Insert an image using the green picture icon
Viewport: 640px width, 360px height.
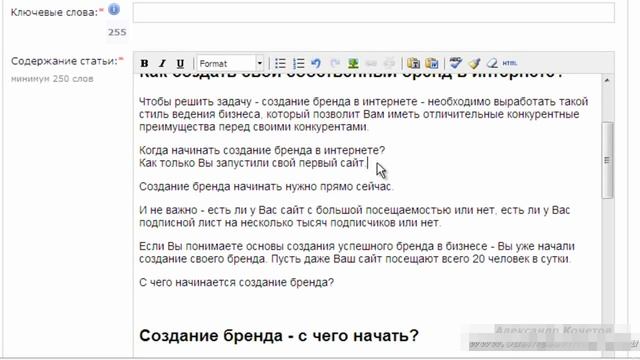353,63
